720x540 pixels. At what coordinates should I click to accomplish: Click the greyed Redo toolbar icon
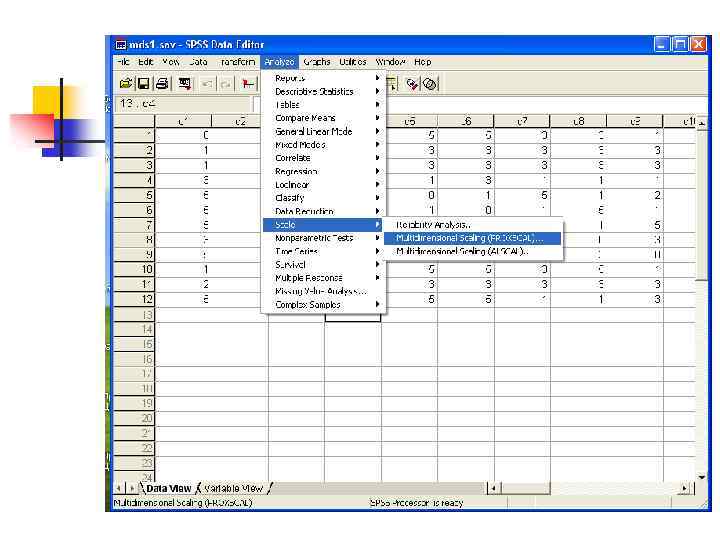pyautogui.click(x=225, y=84)
